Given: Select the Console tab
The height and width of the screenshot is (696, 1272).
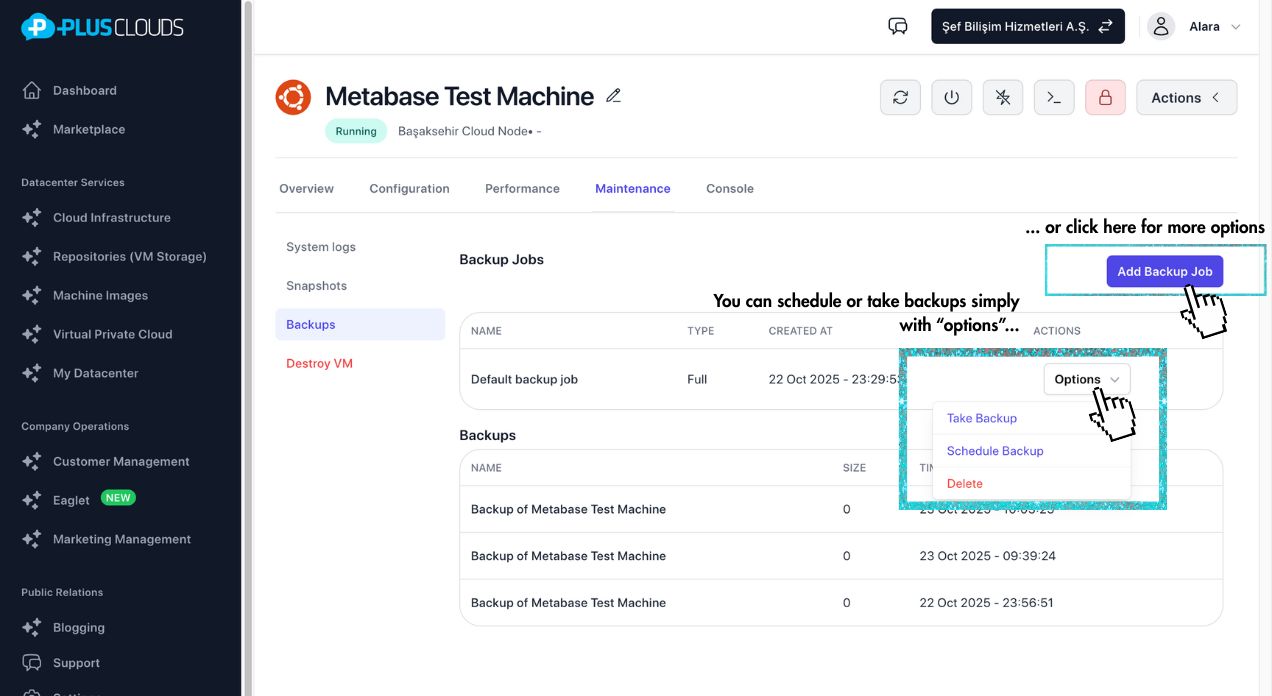Looking at the screenshot, I should point(729,188).
